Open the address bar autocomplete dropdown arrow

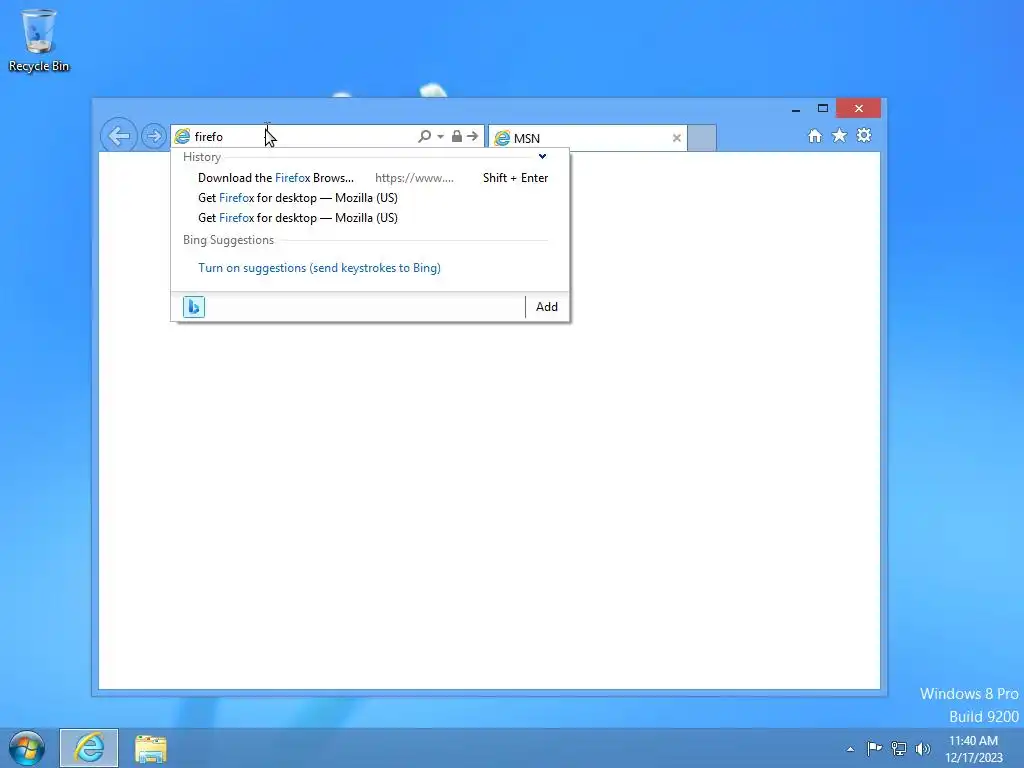tap(441, 136)
